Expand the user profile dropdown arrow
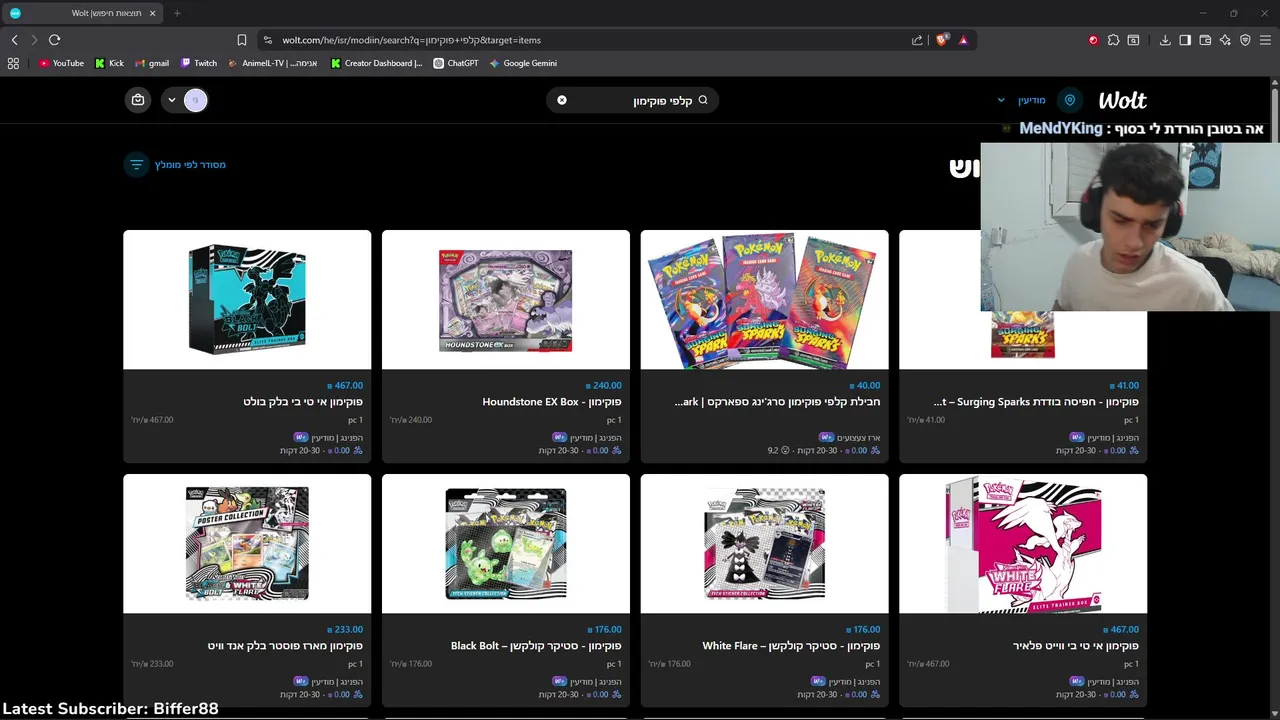The width and height of the screenshot is (1280, 720). 172,100
